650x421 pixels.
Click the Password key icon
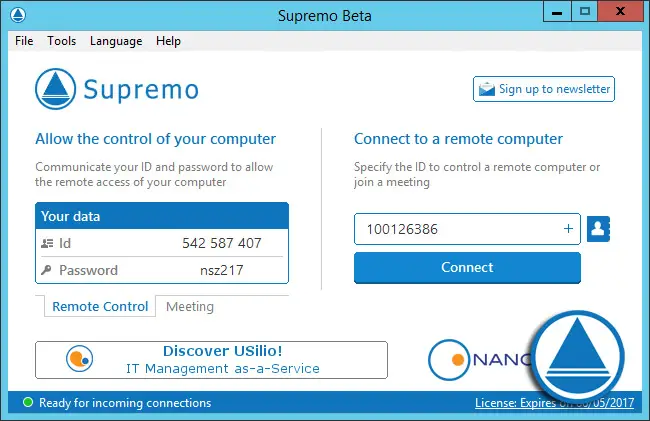click(46, 270)
